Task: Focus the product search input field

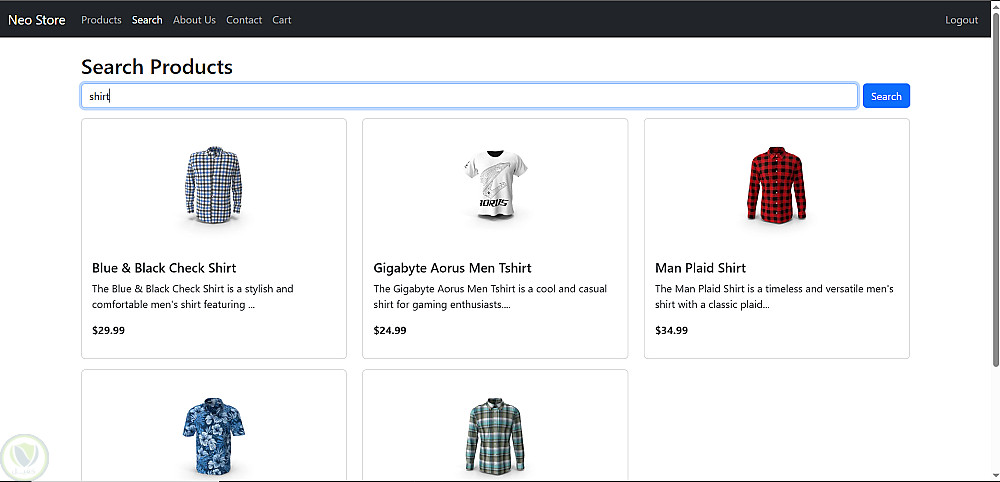Action: [x=469, y=96]
